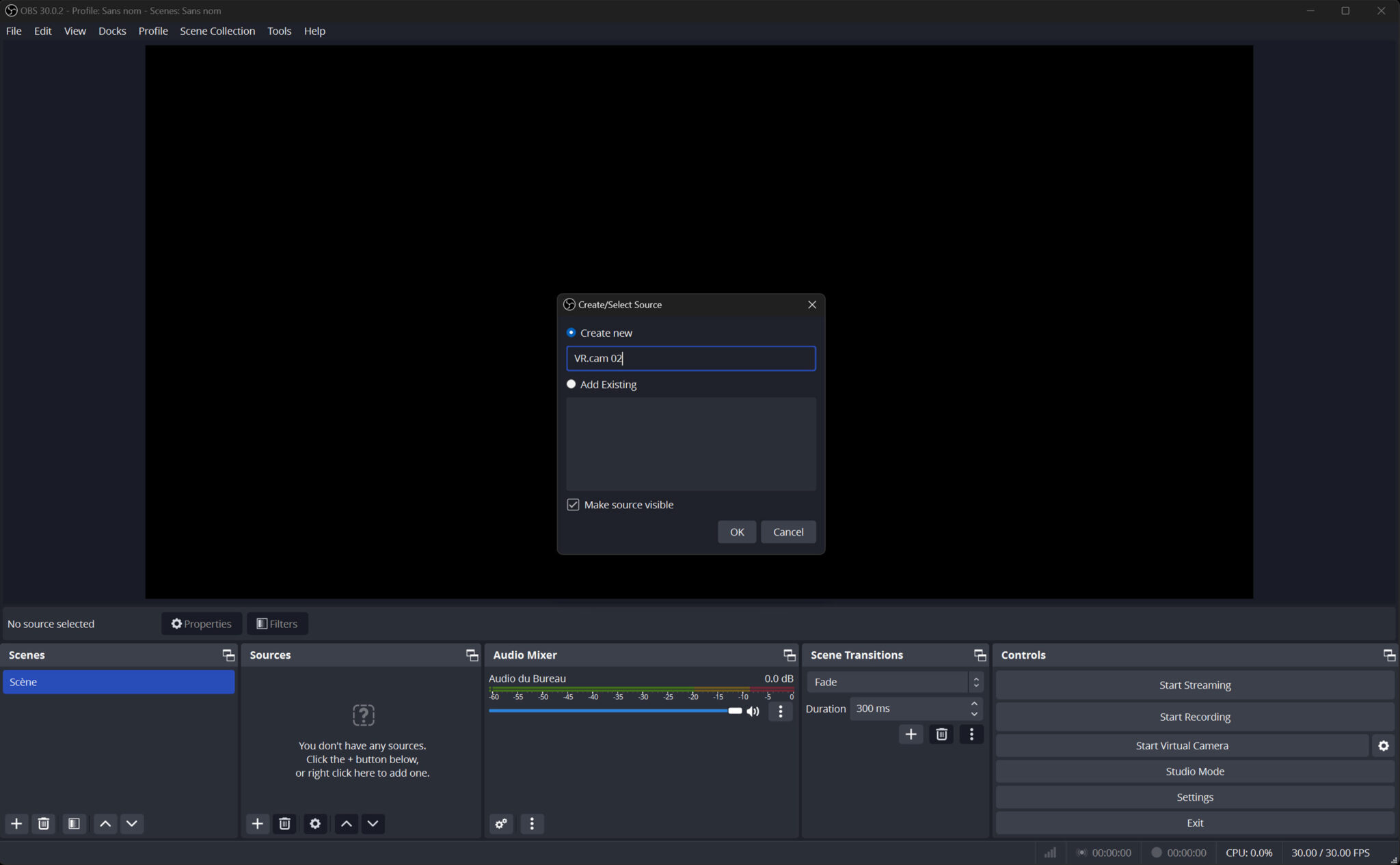Remove selected source using the trash icon
The width and height of the screenshot is (1400, 865).
284,823
